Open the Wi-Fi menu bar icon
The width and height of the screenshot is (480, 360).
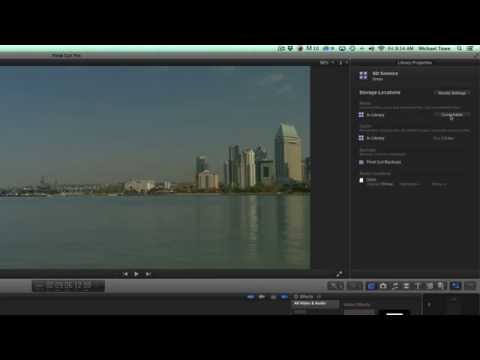click(381, 49)
